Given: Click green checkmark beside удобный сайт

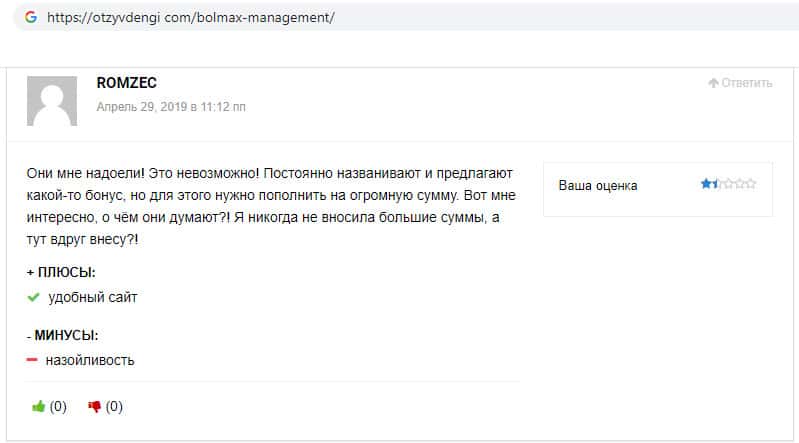Looking at the screenshot, I should [x=34, y=297].
